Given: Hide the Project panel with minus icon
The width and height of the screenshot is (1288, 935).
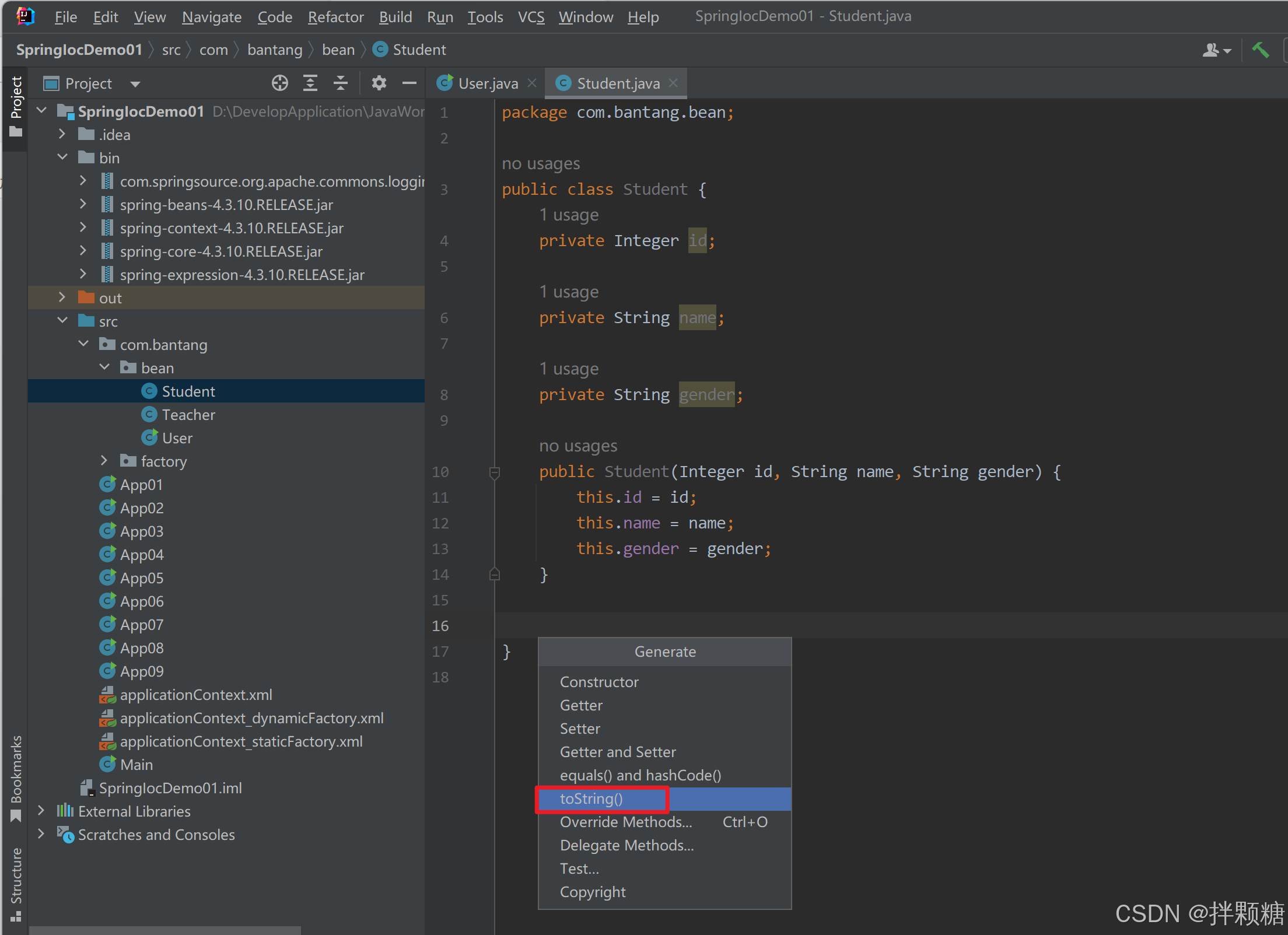Looking at the screenshot, I should tap(409, 83).
